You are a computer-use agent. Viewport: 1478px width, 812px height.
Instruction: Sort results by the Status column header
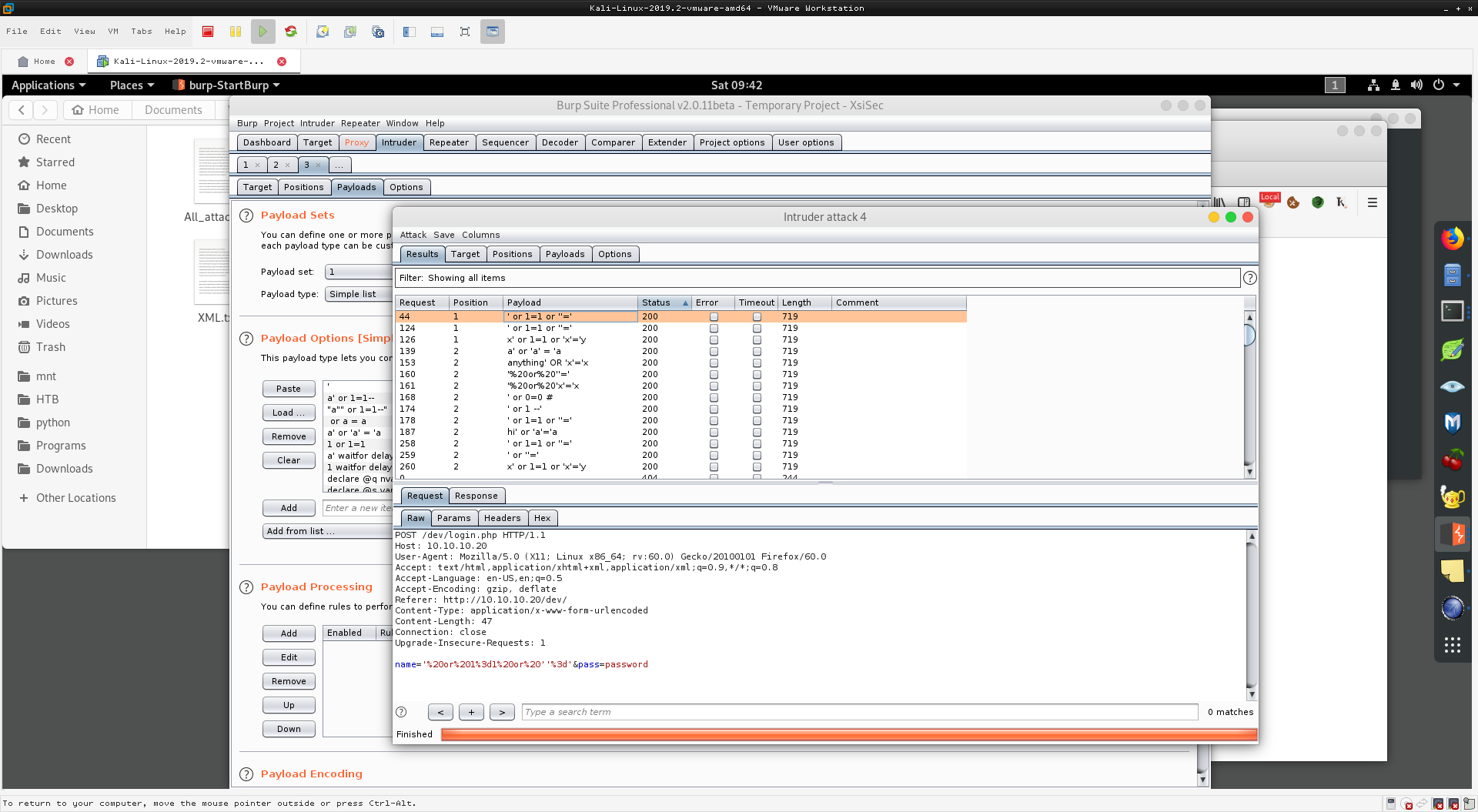tap(664, 302)
